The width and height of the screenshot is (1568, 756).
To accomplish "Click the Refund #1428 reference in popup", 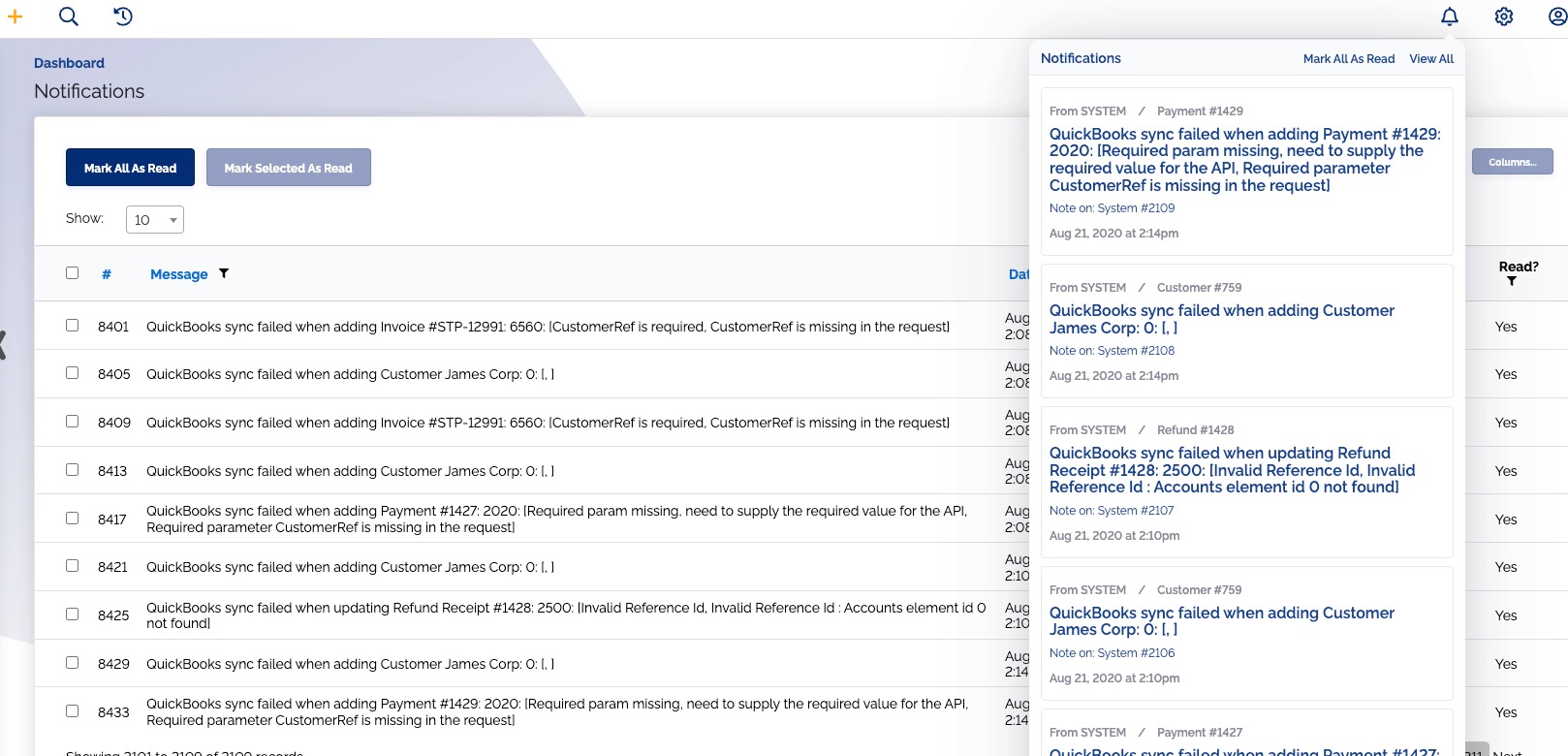I will click(x=1195, y=430).
